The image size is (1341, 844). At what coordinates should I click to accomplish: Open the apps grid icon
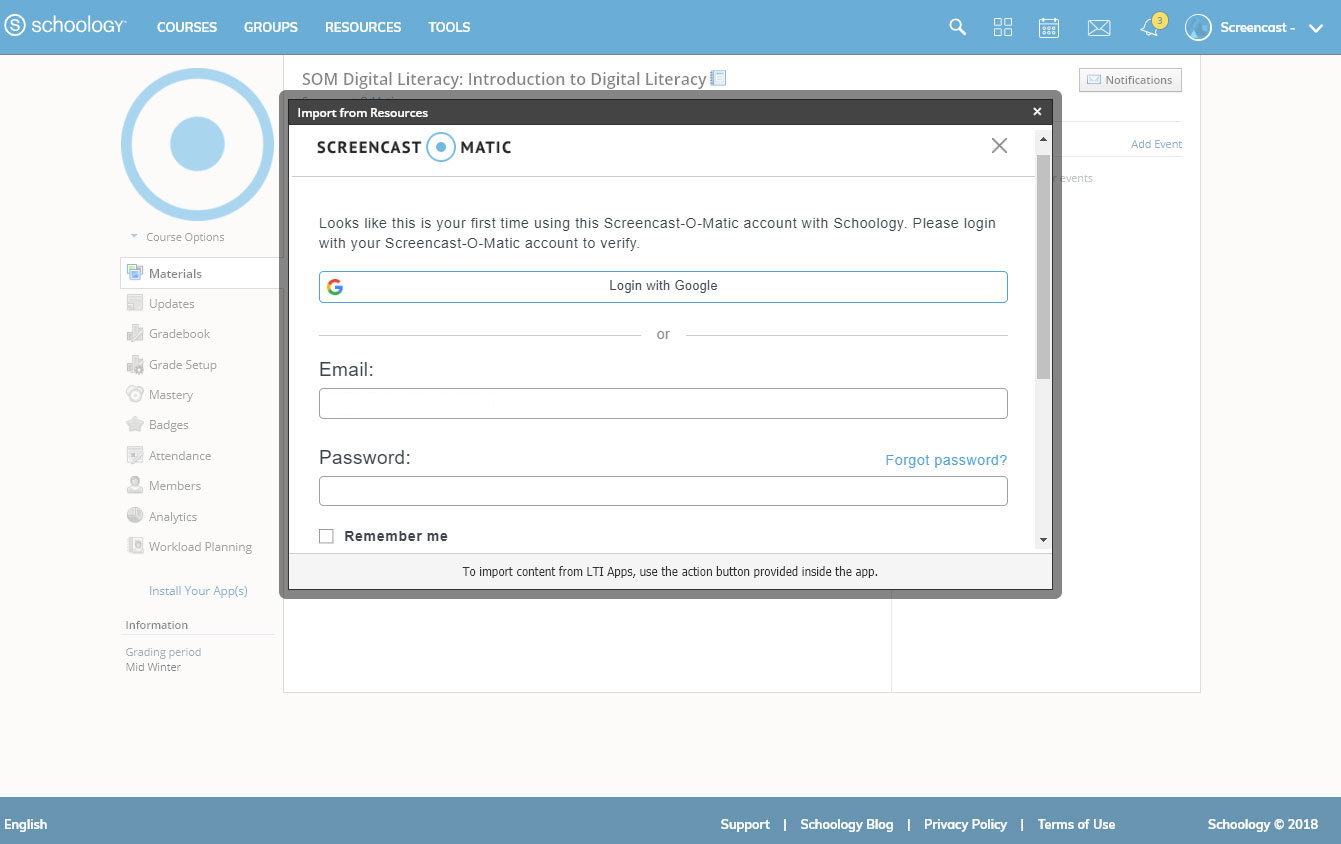pos(1003,27)
